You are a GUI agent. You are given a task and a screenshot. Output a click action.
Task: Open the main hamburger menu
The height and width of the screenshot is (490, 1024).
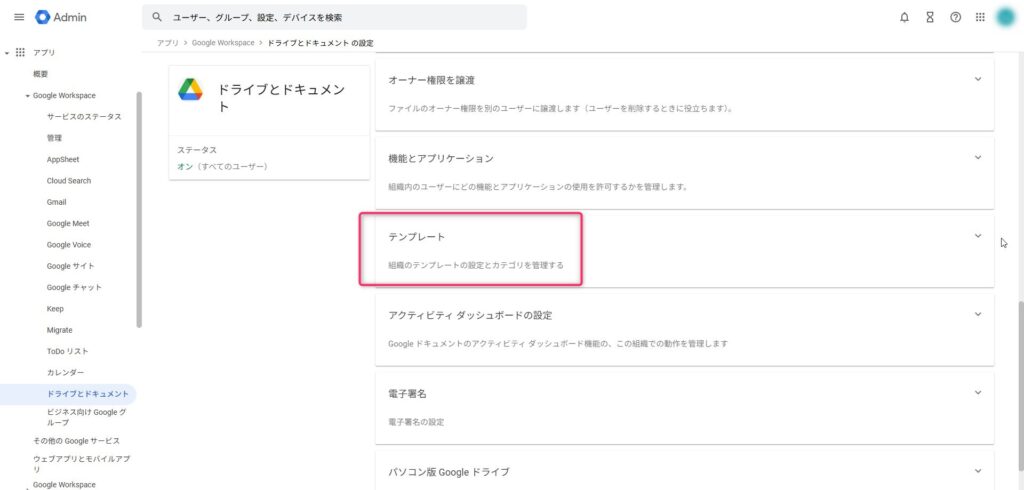(19, 18)
